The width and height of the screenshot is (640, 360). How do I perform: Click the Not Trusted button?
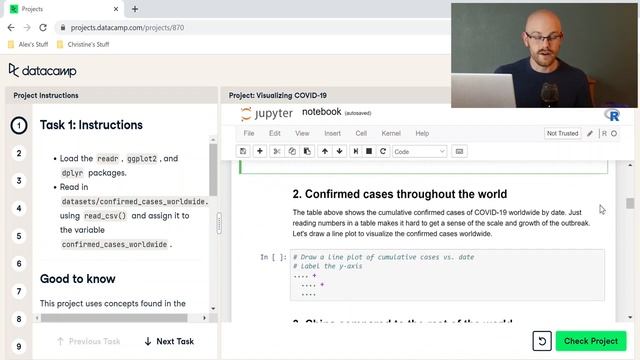562,133
